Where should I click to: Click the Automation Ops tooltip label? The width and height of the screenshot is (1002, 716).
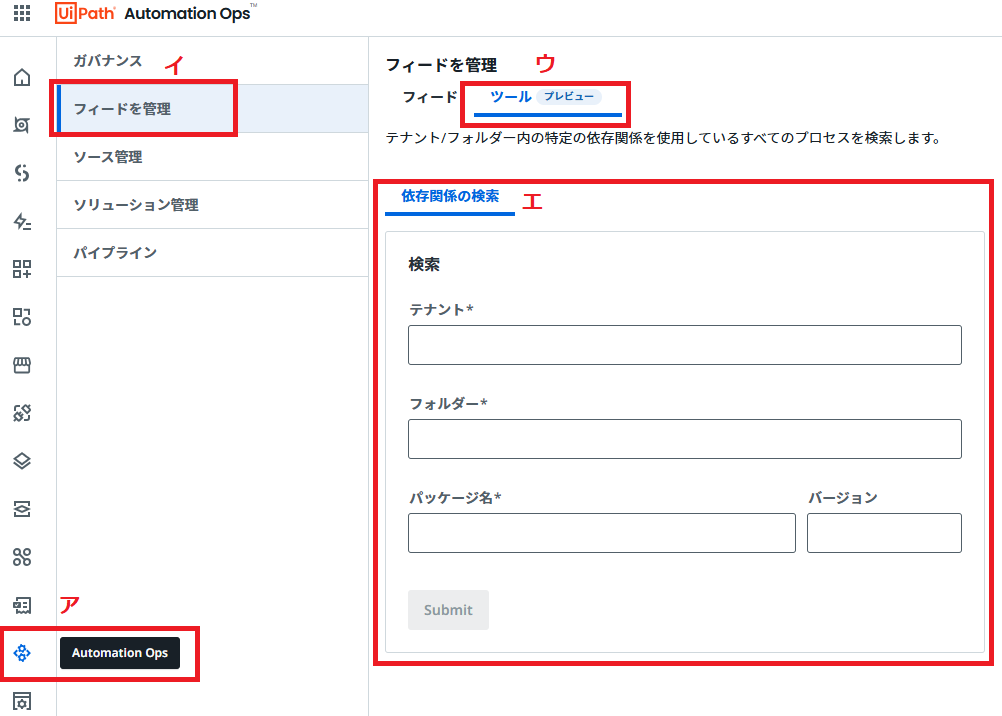click(x=119, y=653)
